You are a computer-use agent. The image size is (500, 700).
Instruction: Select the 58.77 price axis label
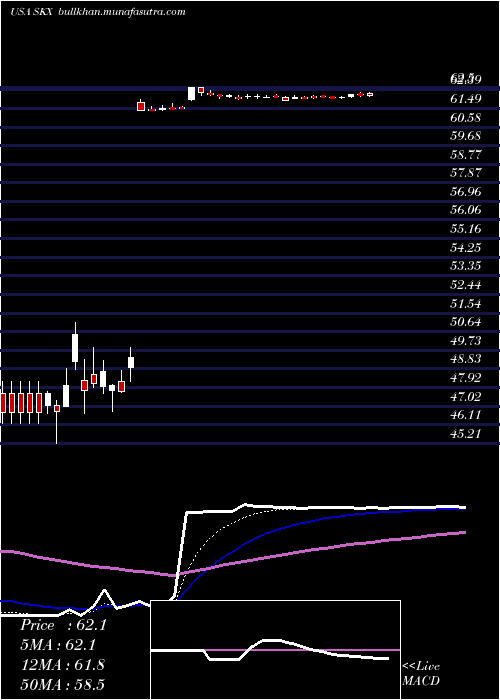point(465,155)
